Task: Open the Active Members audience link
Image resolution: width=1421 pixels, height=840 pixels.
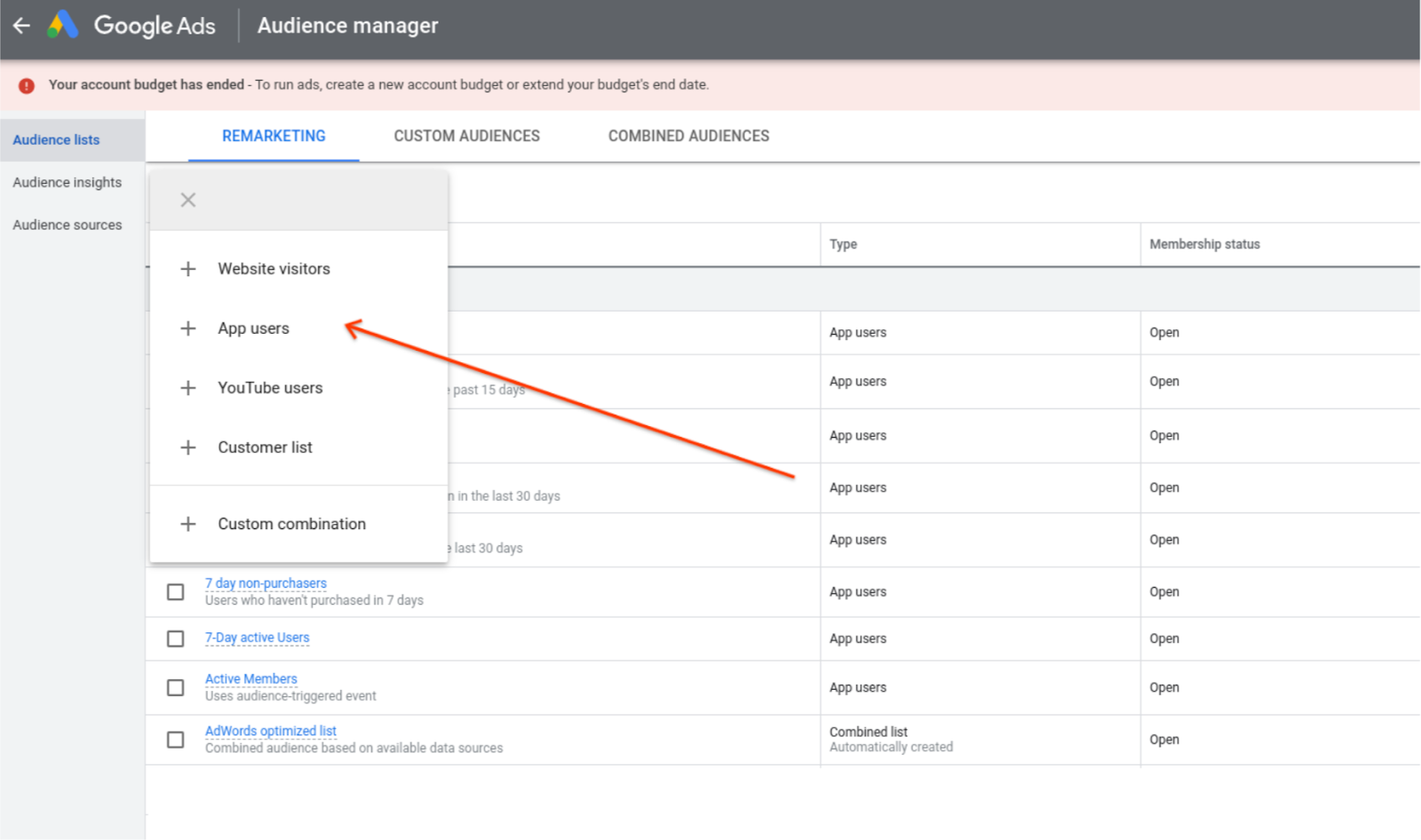Action: pyautogui.click(x=251, y=678)
